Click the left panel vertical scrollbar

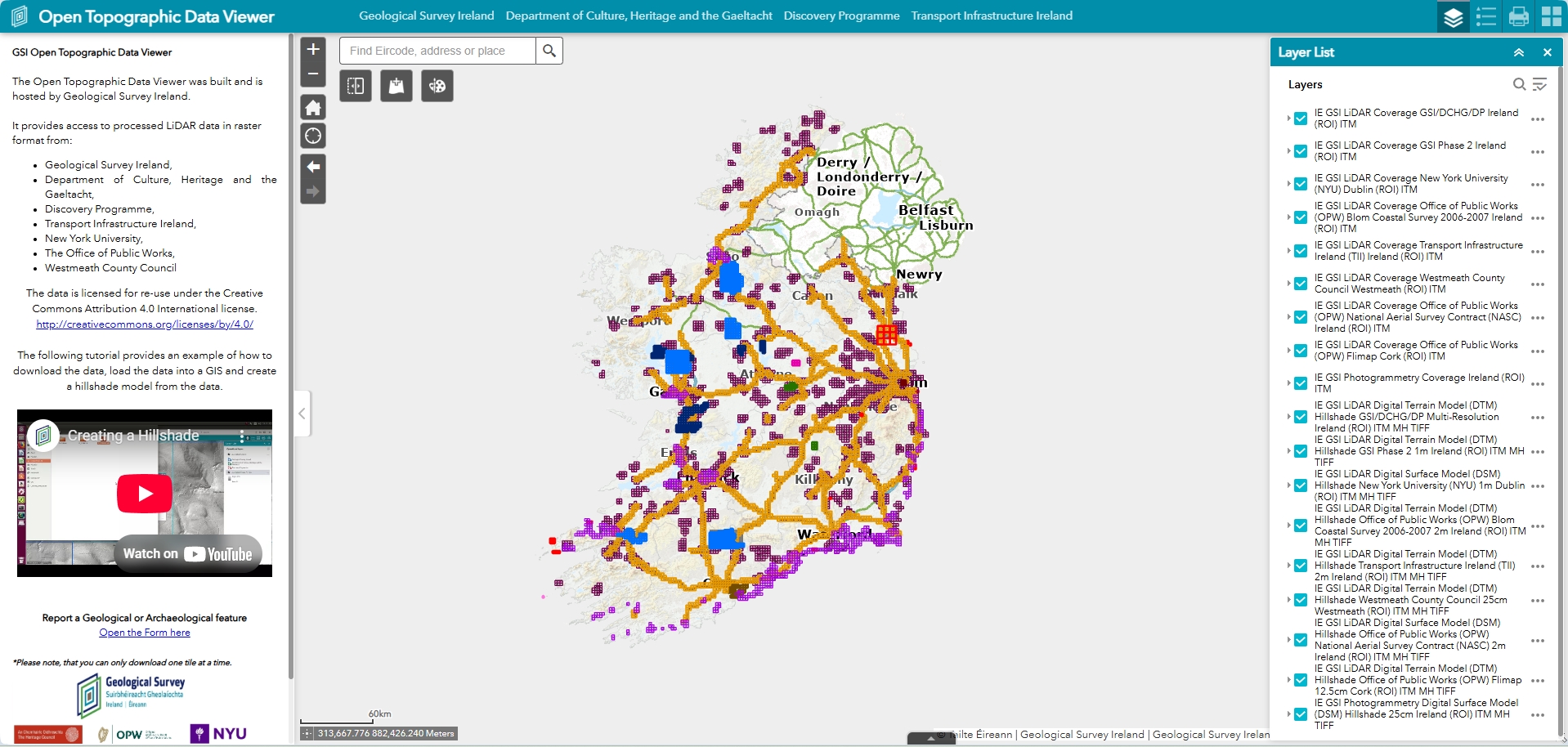[291, 356]
